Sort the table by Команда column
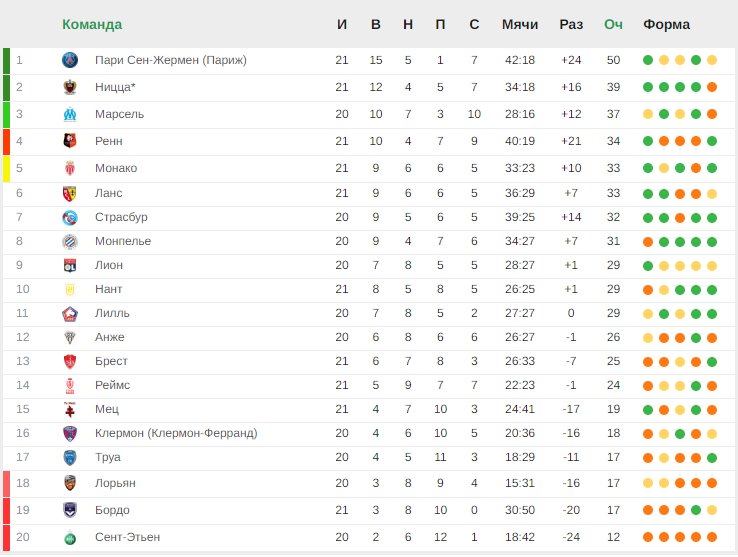 point(92,24)
